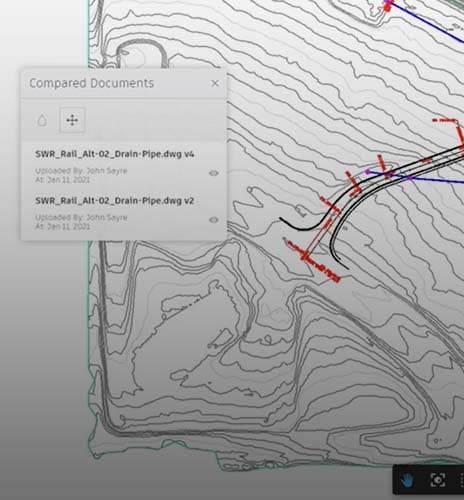Select SWR_Rail_Alt-02_Drain-Pipe.dwg v2 entry
This screenshot has width=464, height=500.
114,201
